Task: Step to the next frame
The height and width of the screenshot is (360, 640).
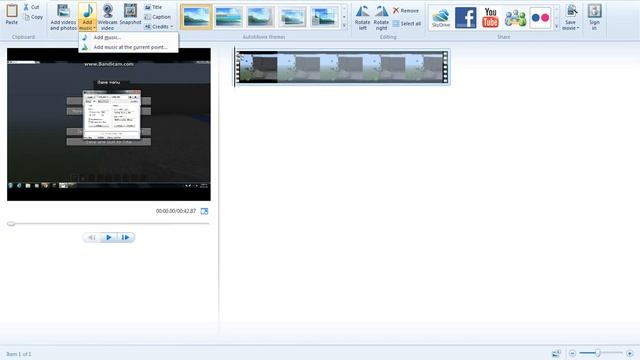Action: click(126, 237)
